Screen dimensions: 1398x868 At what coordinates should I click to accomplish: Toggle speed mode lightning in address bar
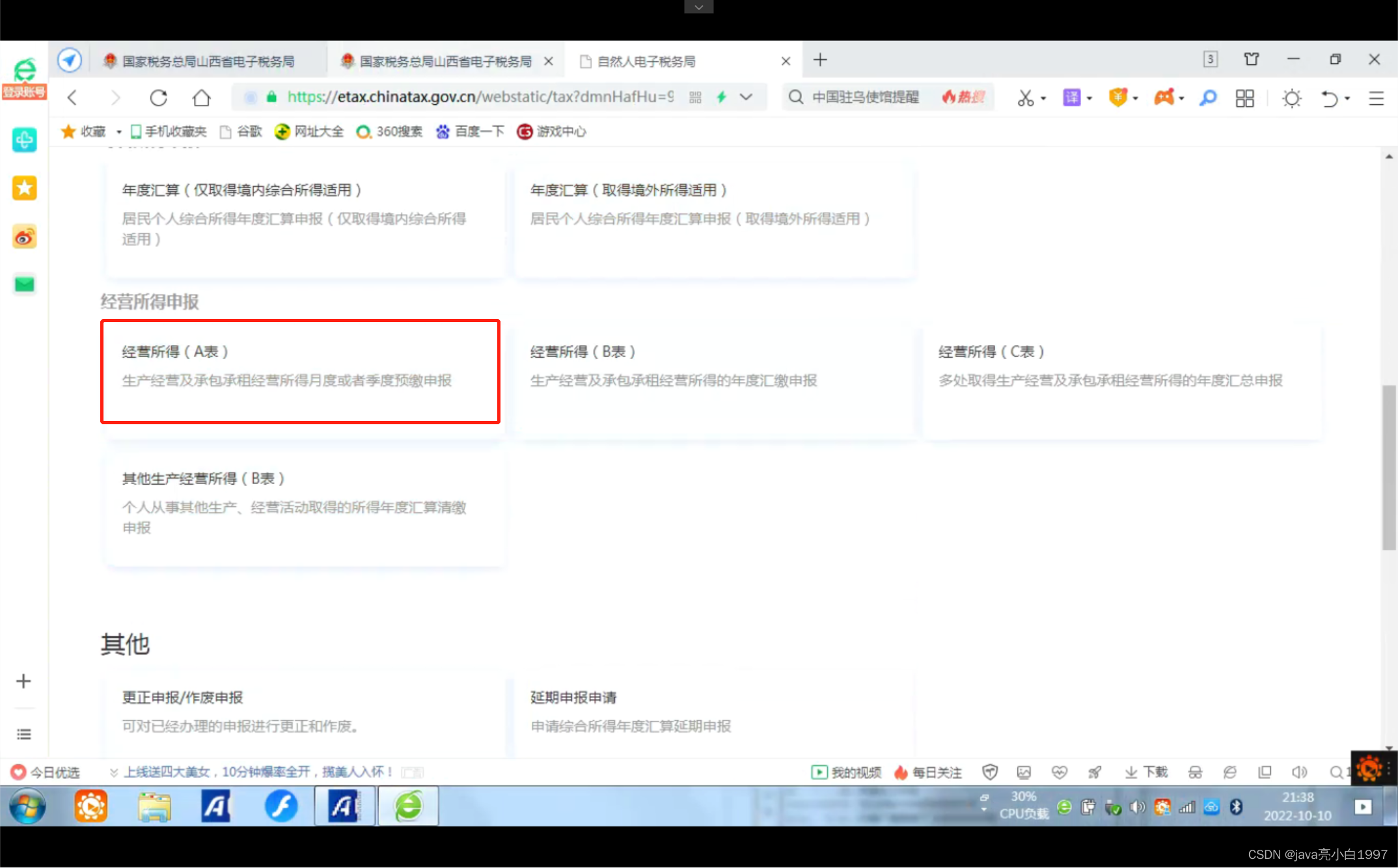click(721, 96)
